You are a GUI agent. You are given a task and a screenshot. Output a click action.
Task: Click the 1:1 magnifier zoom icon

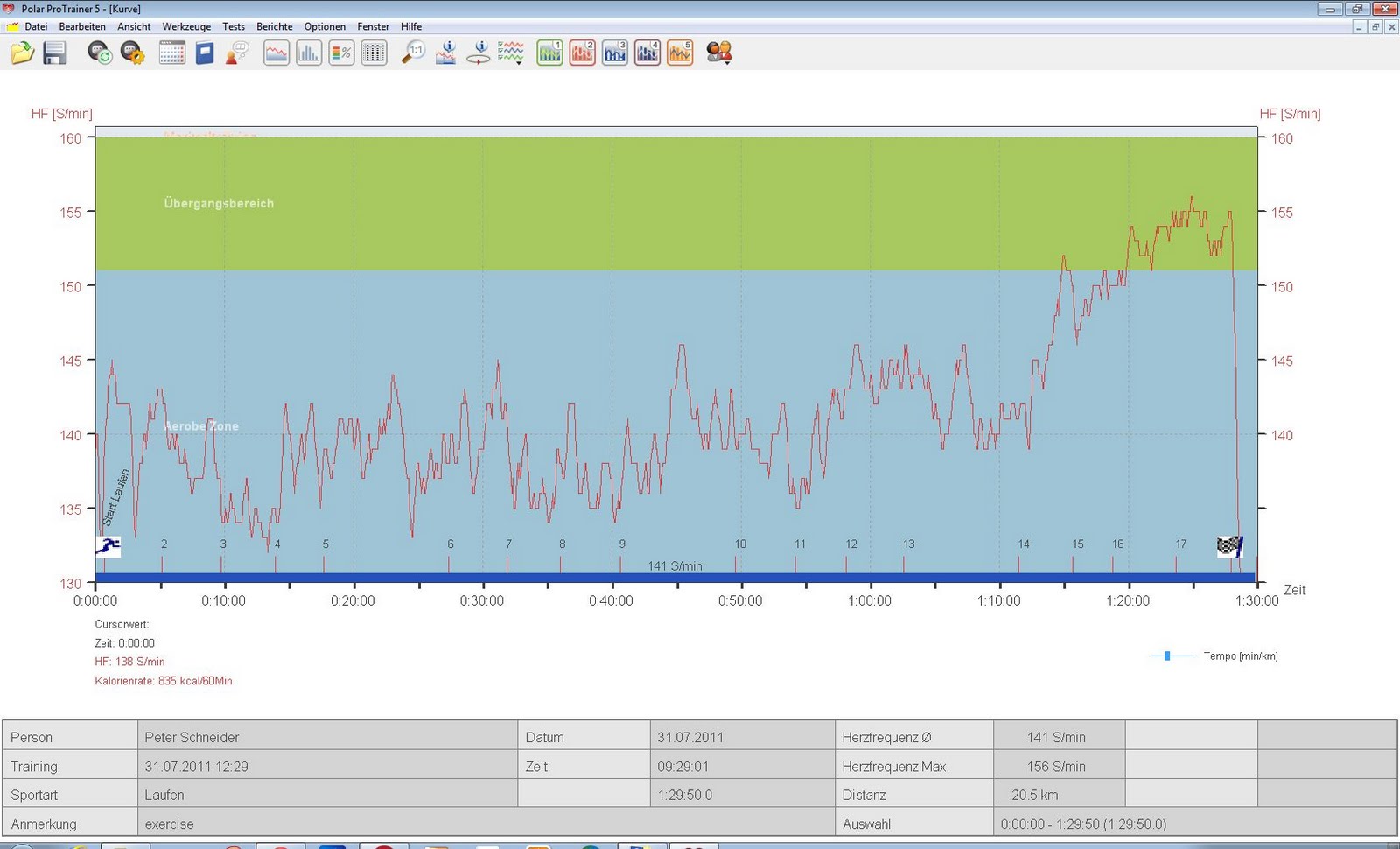point(413,53)
